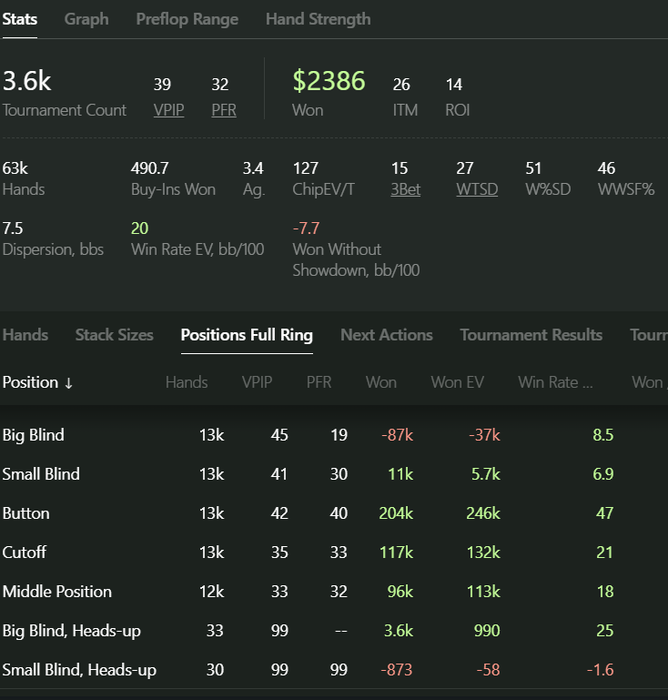This screenshot has width=668, height=700.
Task: Sort table by Win Rate column header
Action: tap(555, 382)
